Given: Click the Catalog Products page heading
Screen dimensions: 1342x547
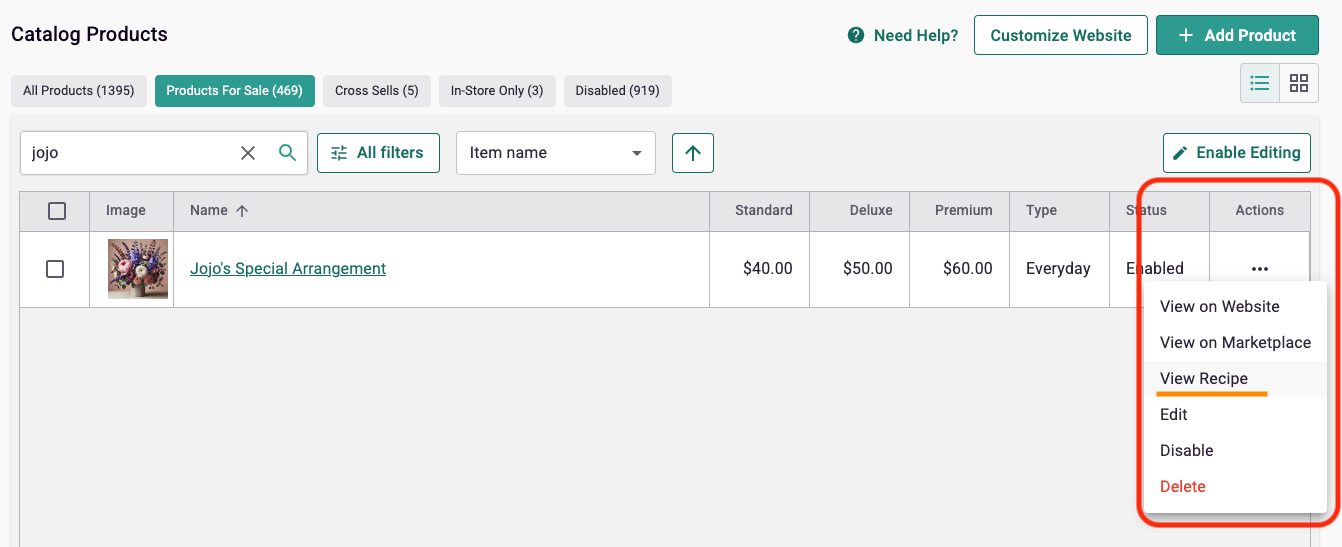Looking at the screenshot, I should 89,35.
